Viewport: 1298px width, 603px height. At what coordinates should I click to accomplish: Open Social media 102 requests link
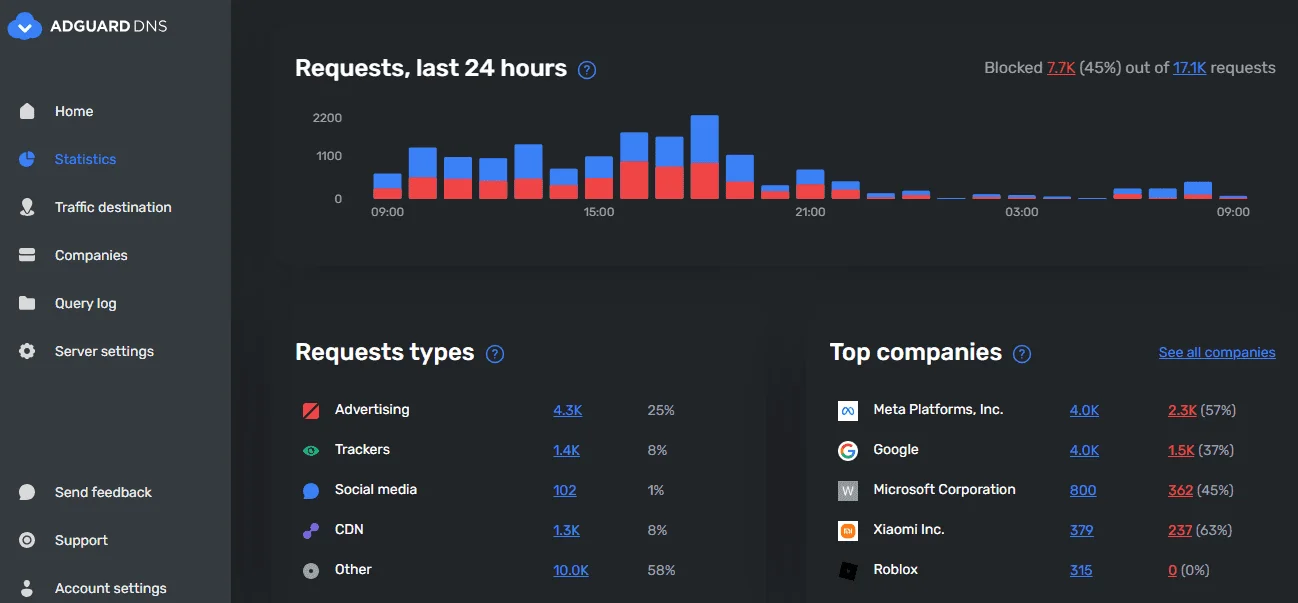(x=565, y=490)
